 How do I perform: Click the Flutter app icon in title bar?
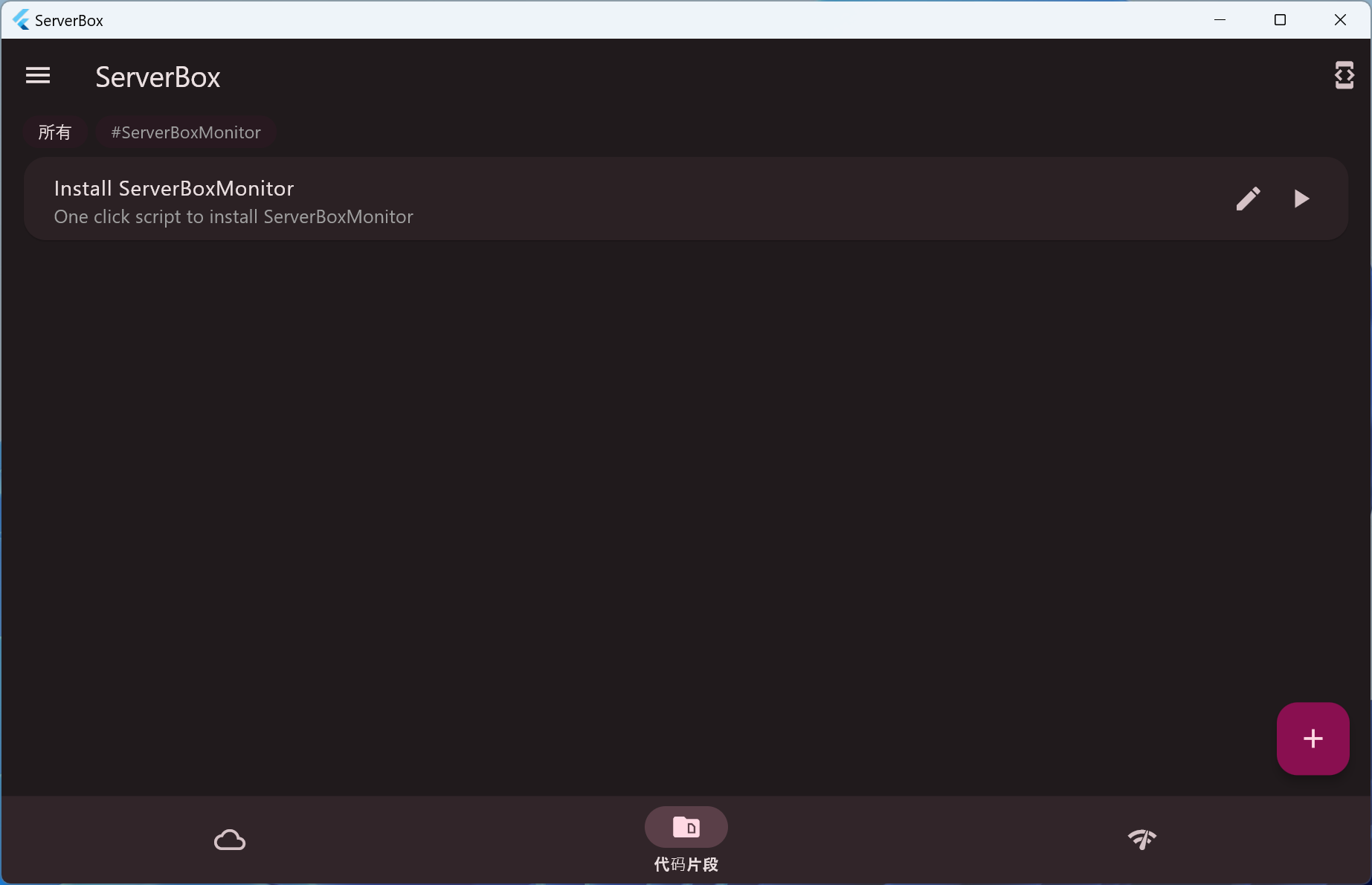[21, 20]
